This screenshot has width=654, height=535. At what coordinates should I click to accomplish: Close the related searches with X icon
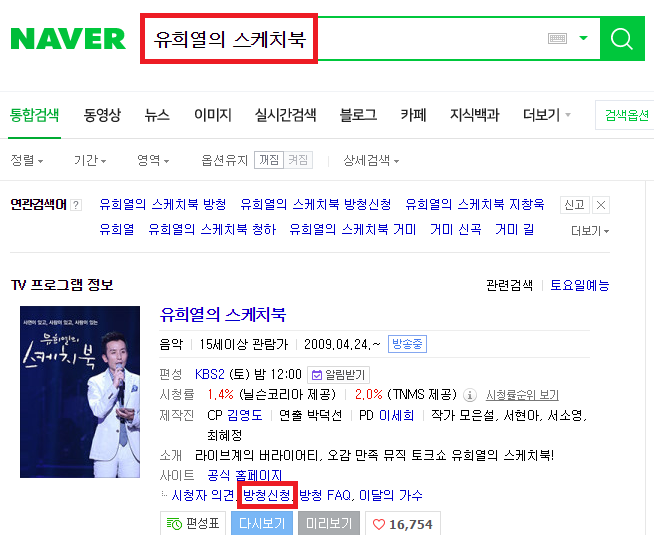601,205
